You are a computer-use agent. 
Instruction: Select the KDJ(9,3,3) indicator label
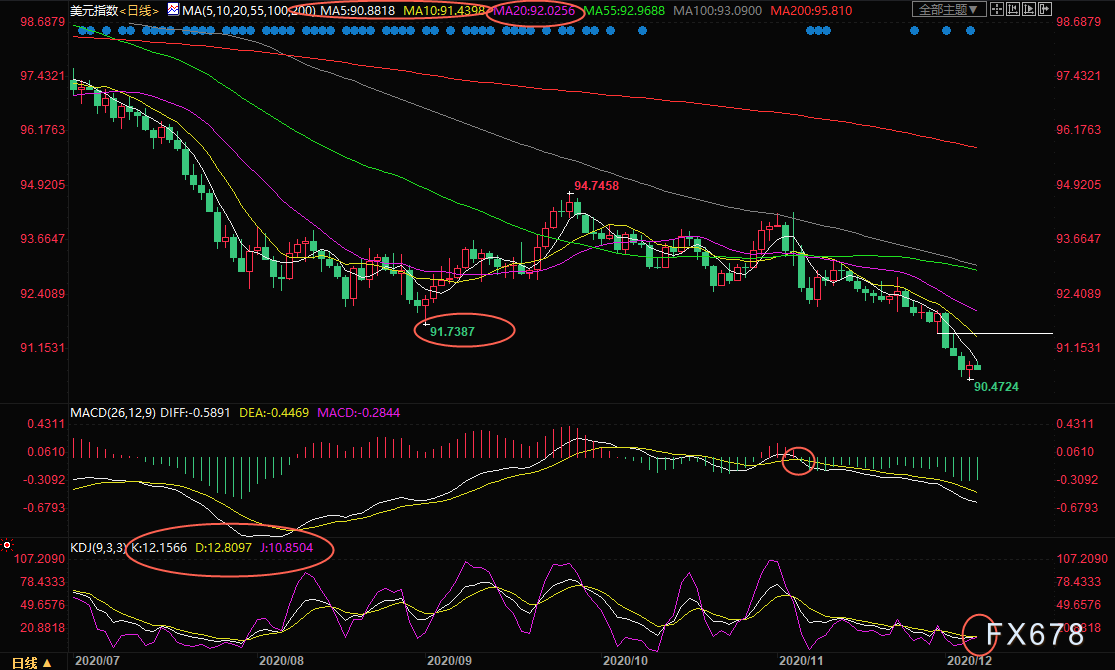(97, 548)
